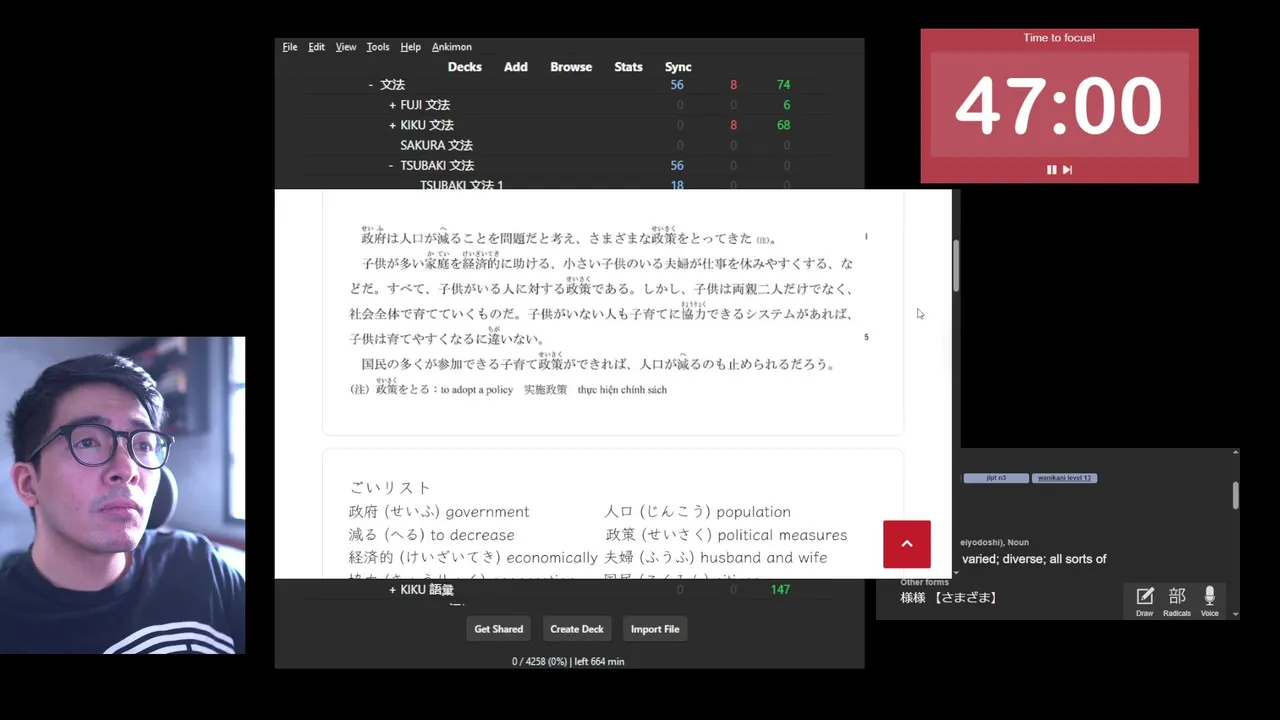Click dictionary panel scroll-down arrow
This screenshot has height=720, width=1280.
pyautogui.click(x=1236, y=614)
